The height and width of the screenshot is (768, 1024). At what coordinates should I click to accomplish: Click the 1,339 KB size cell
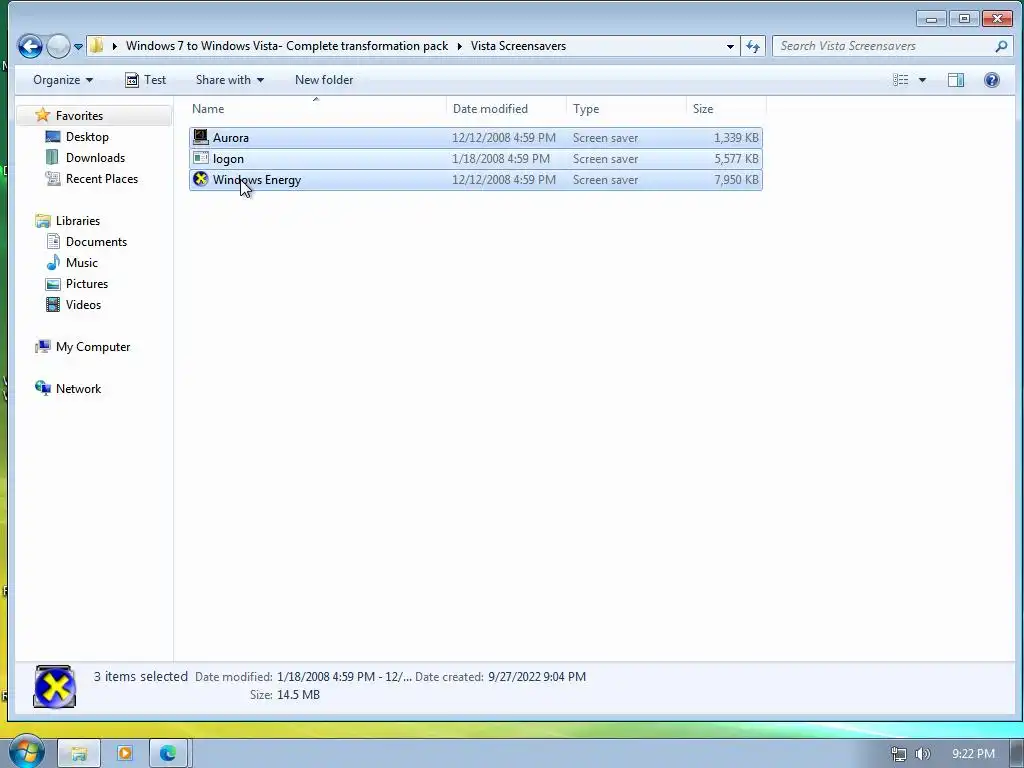pos(736,138)
